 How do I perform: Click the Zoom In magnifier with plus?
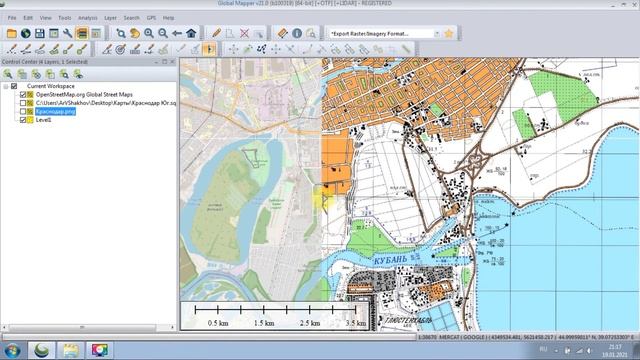click(x=149, y=33)
